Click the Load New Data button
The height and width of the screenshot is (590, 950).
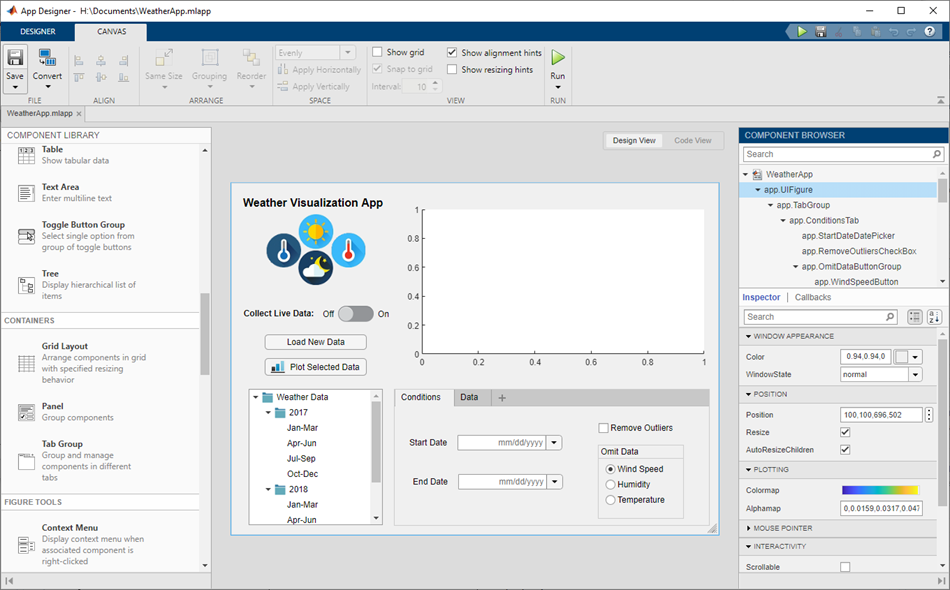315,342
